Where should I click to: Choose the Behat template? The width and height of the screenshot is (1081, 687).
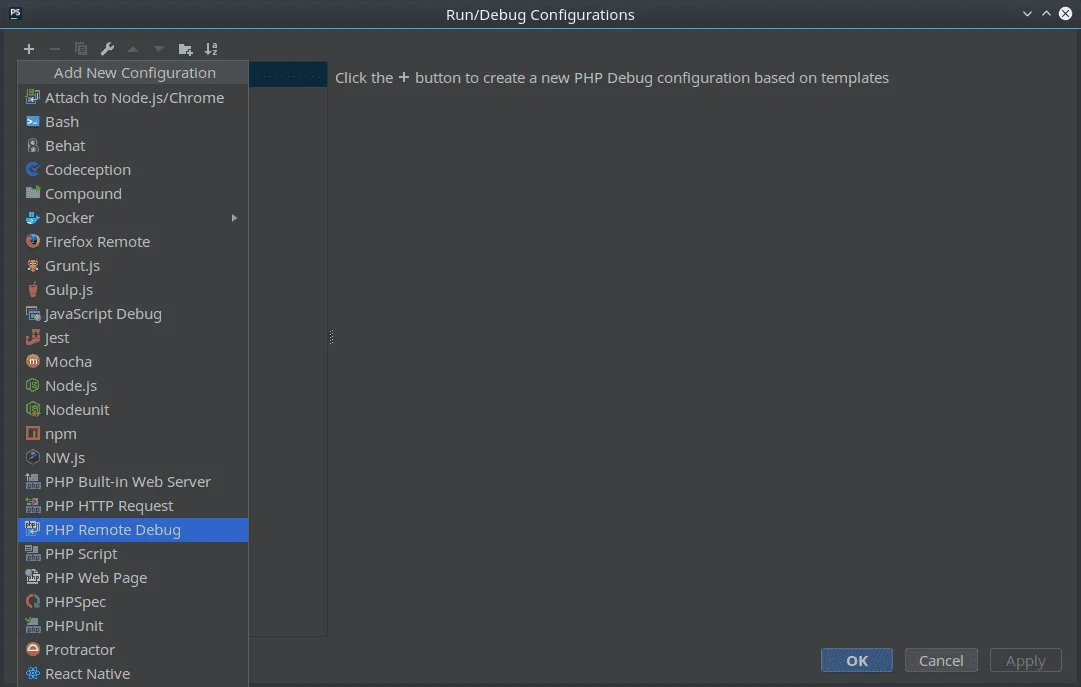(x=65, y=145)
